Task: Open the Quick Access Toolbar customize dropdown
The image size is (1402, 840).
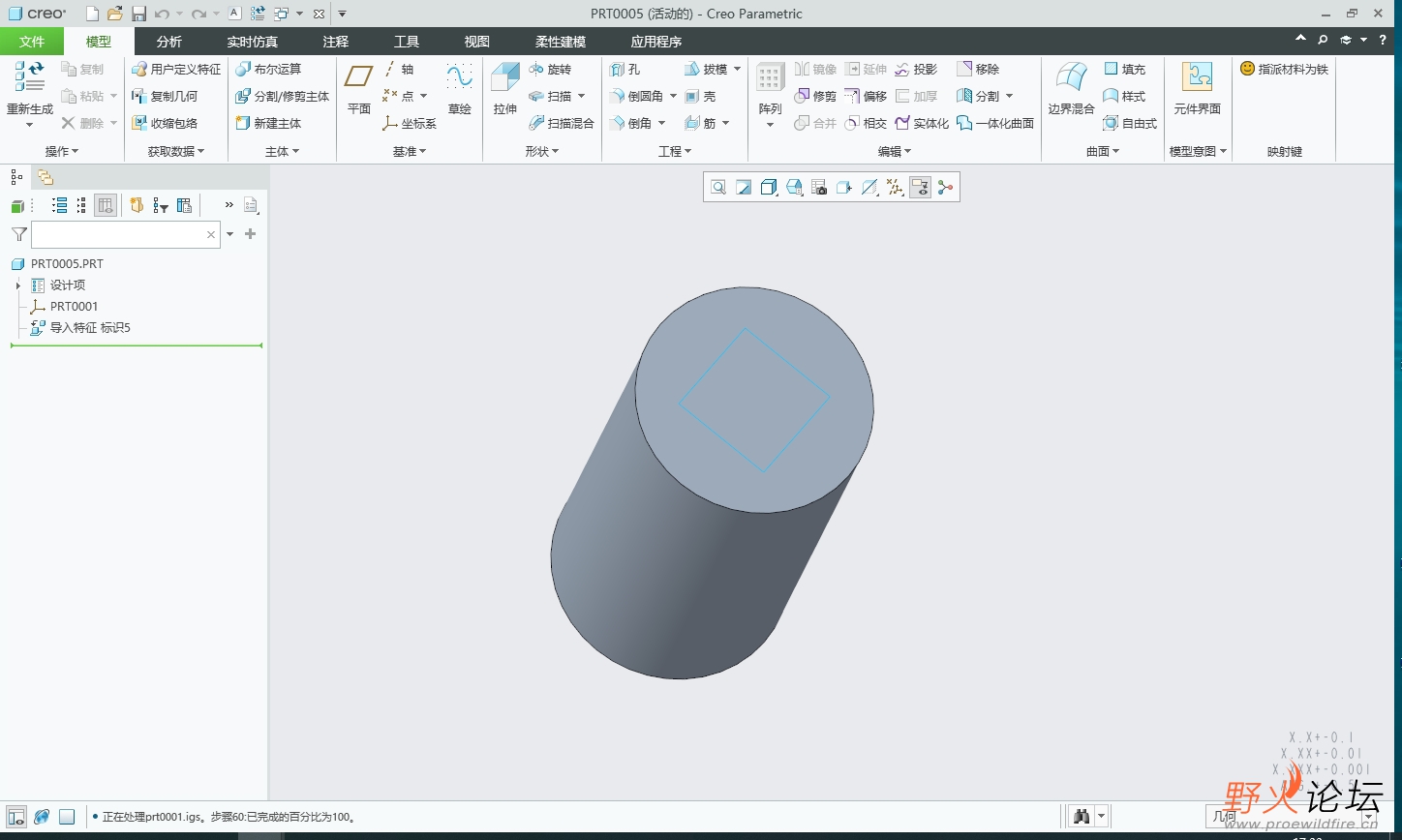Action: point(342,14)
